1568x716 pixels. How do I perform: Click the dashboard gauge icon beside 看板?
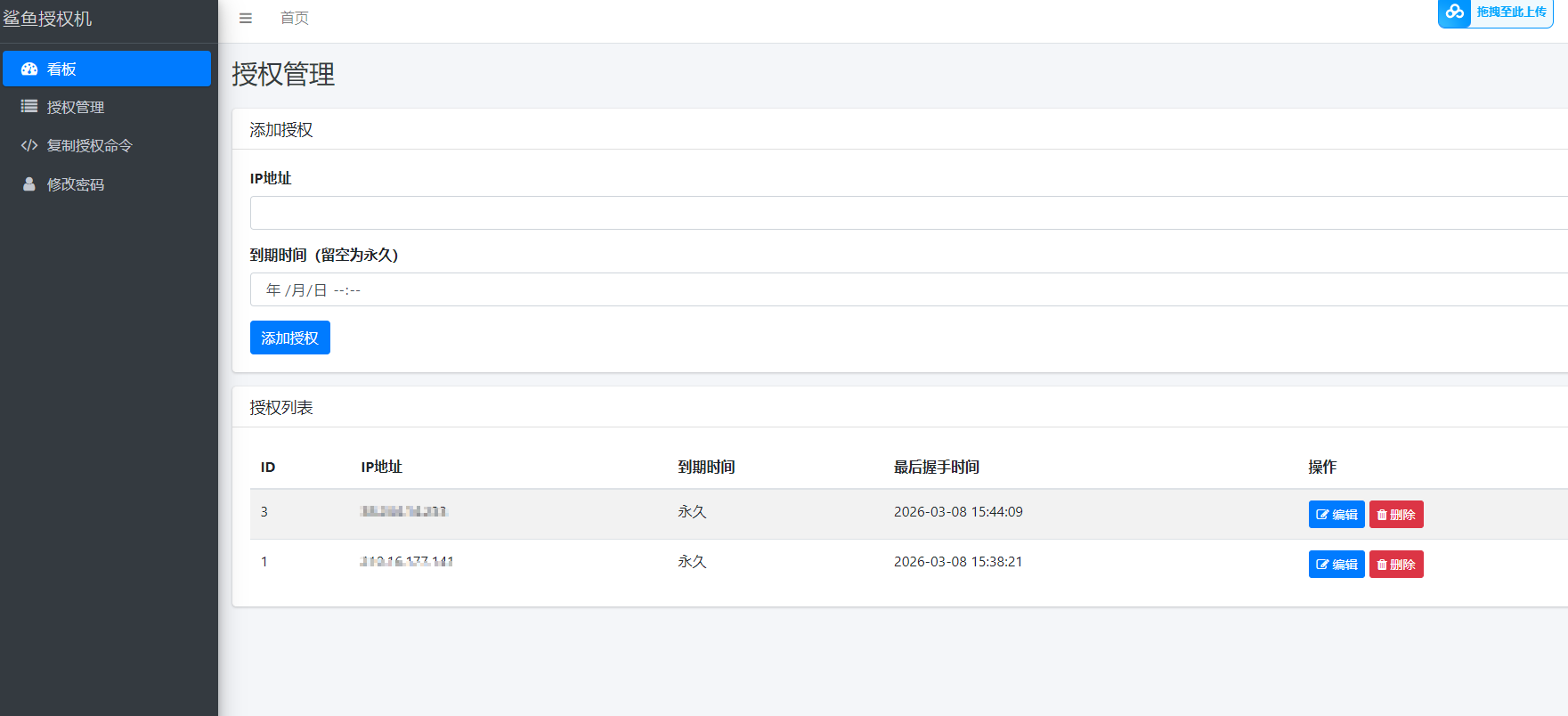point(29,69)
